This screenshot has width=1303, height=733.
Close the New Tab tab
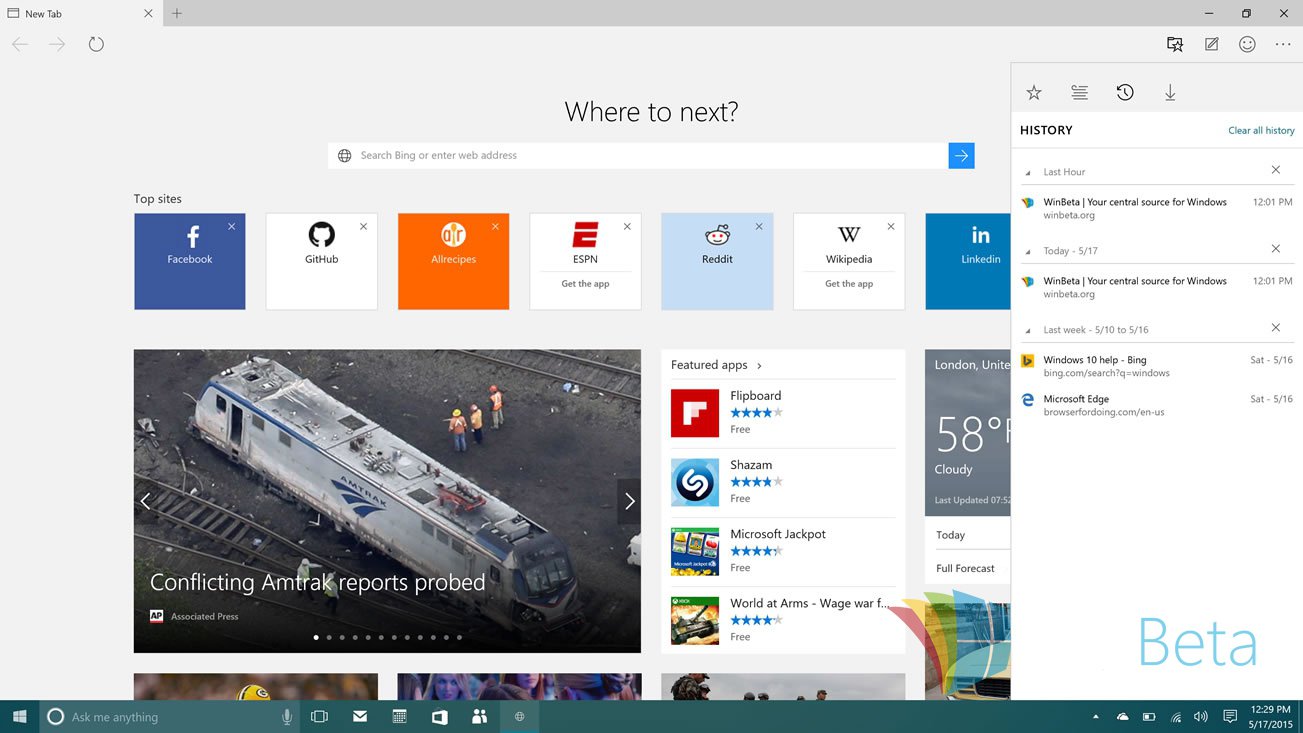[x=148, y=14]
